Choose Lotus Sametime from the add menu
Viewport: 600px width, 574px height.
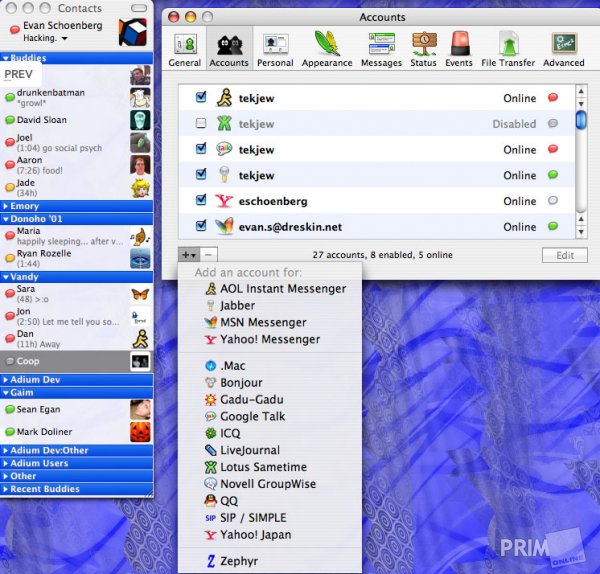[270, 467]
